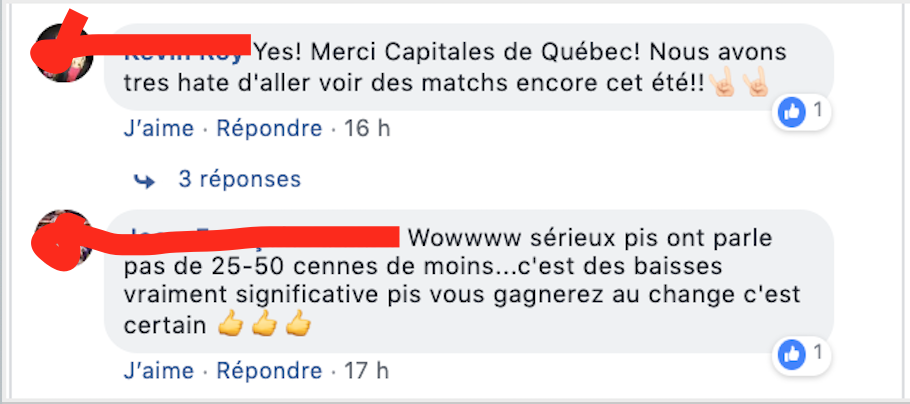Open the '16 h' timestamp link

[366, 129]
